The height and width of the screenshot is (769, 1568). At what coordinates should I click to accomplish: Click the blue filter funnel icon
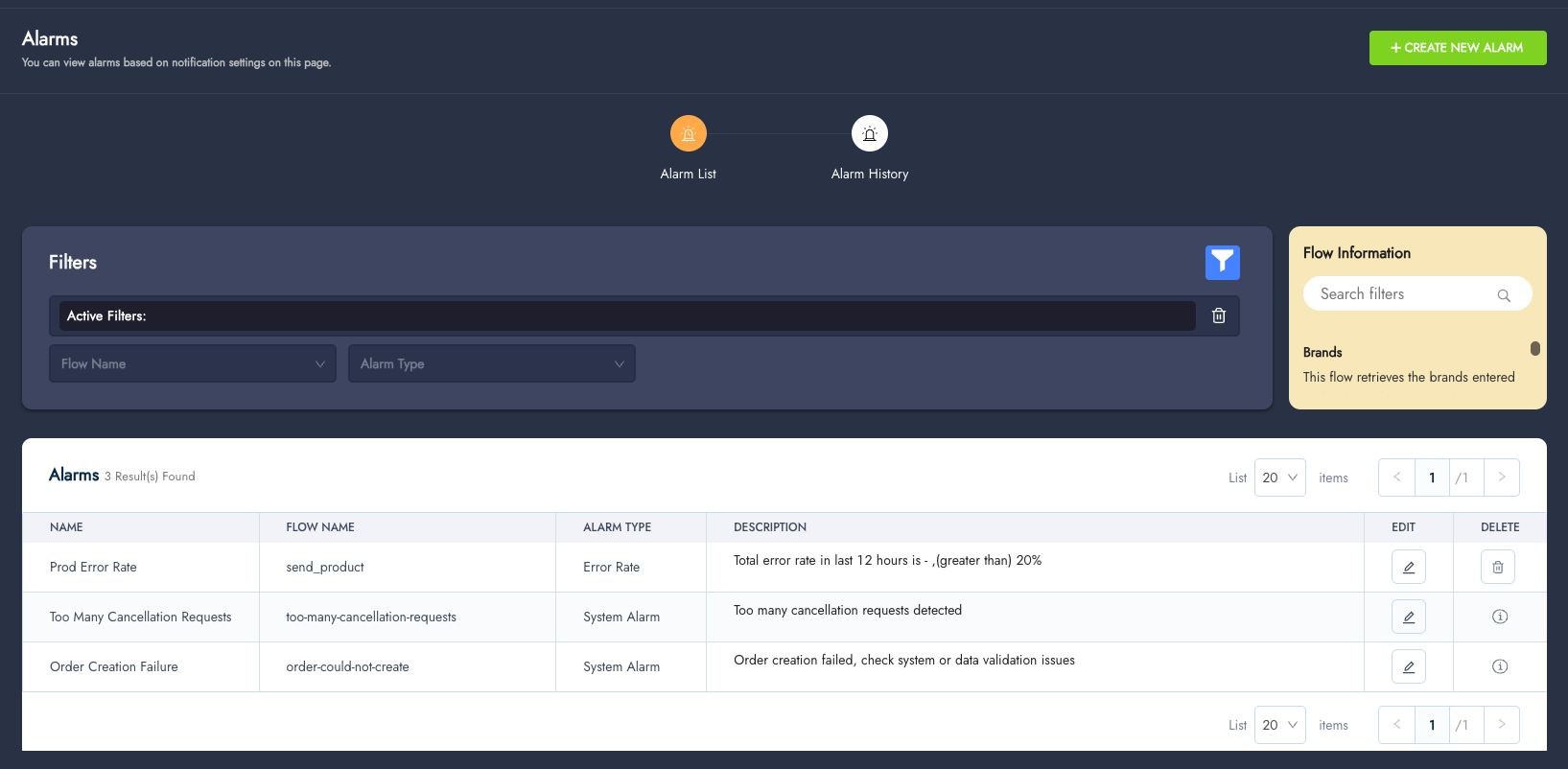(1222, 263)
